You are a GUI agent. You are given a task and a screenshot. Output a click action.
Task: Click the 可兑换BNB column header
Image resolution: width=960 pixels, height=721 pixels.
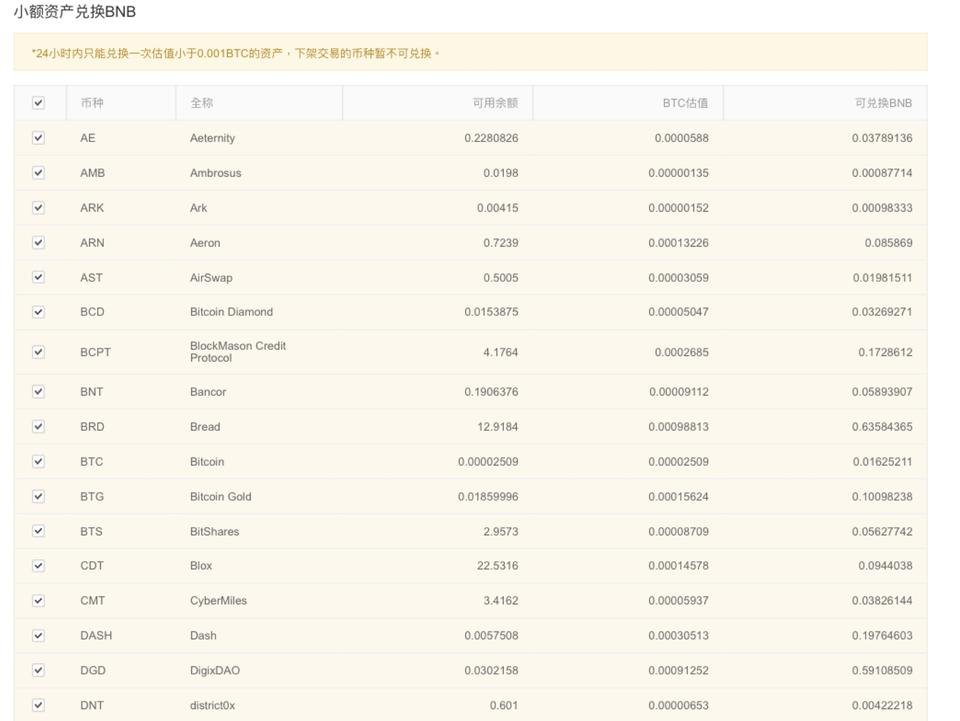tap(883, 103)
